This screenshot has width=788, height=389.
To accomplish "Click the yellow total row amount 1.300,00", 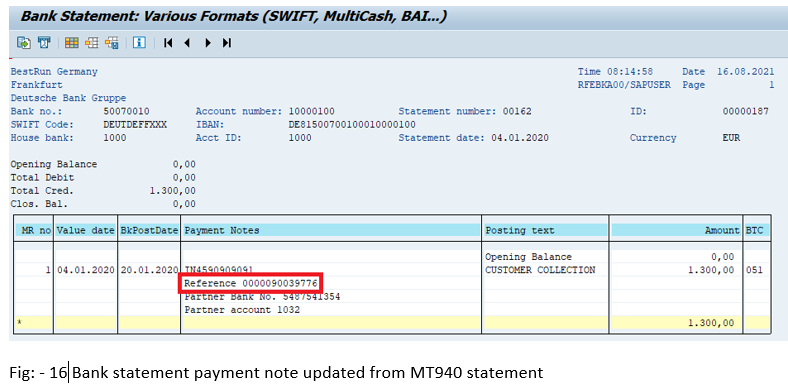I will pos(711,323).
